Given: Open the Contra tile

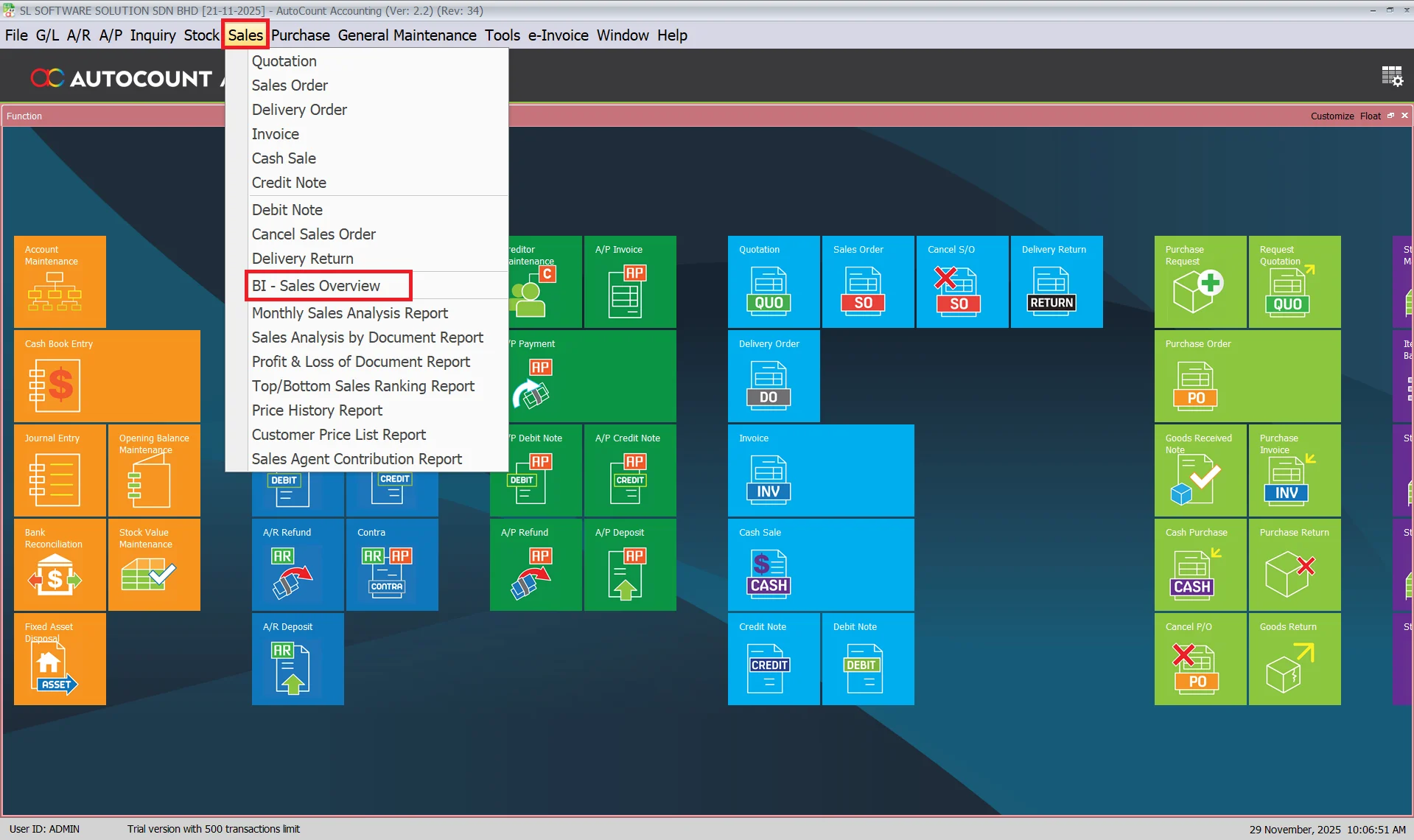Looking at the screenshot, I should tap(392, 564).
